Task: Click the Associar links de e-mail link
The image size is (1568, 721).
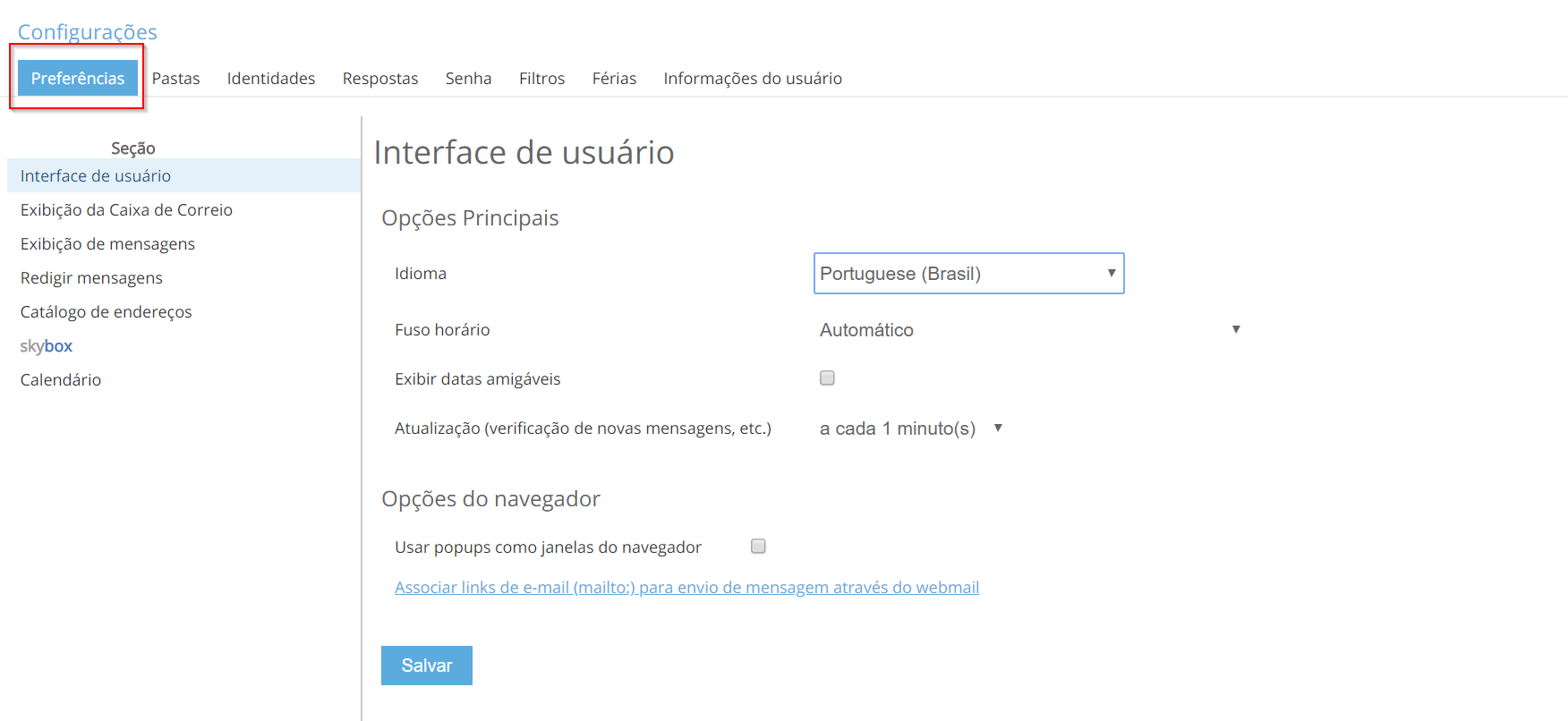Action: 686,588
